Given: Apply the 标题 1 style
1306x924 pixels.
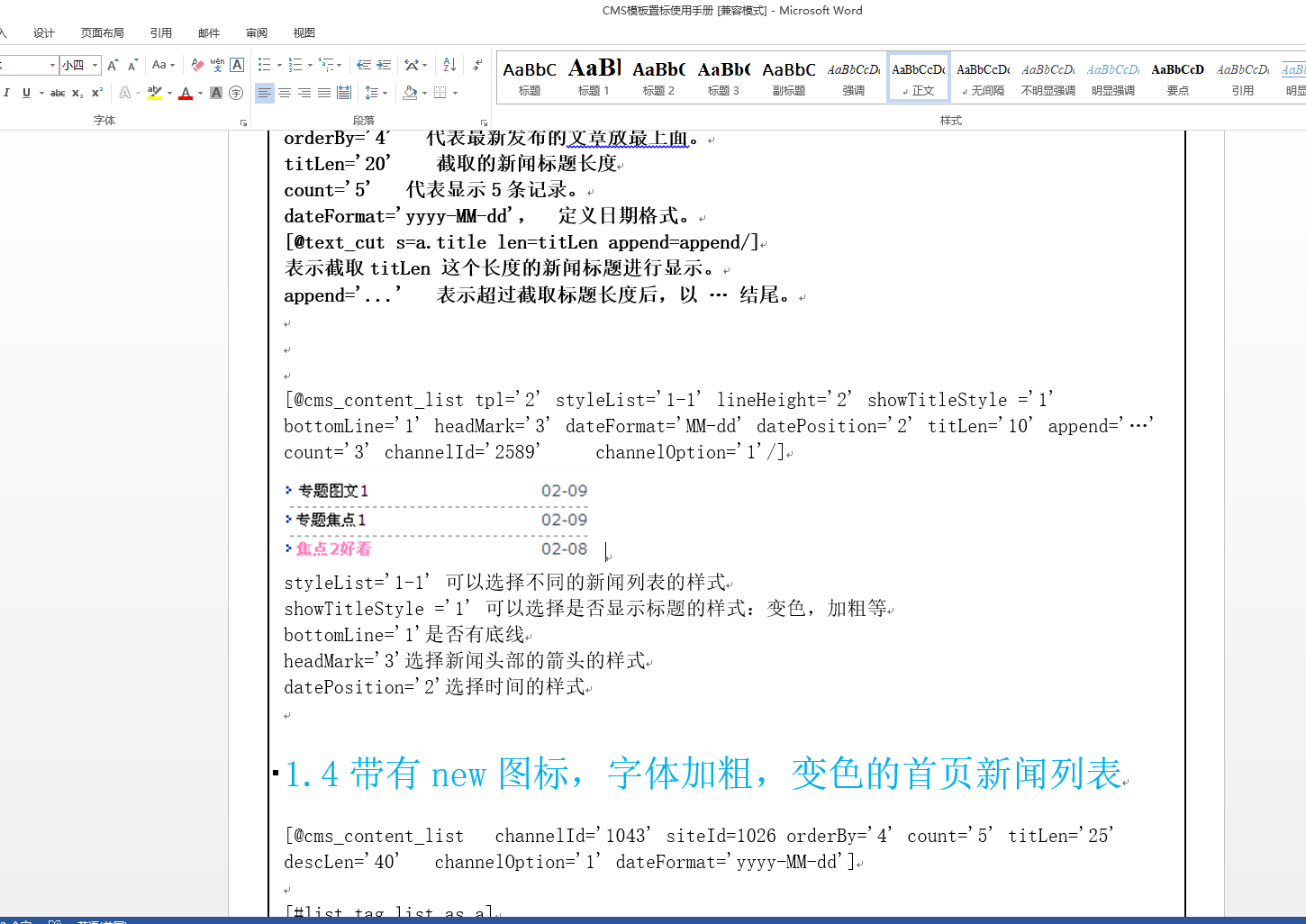Looking at the screenshot, I should coord(594,77).
